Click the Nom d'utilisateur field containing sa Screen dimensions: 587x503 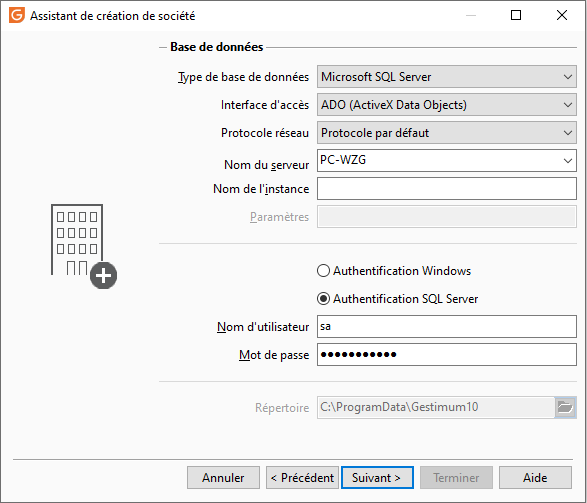447,326
